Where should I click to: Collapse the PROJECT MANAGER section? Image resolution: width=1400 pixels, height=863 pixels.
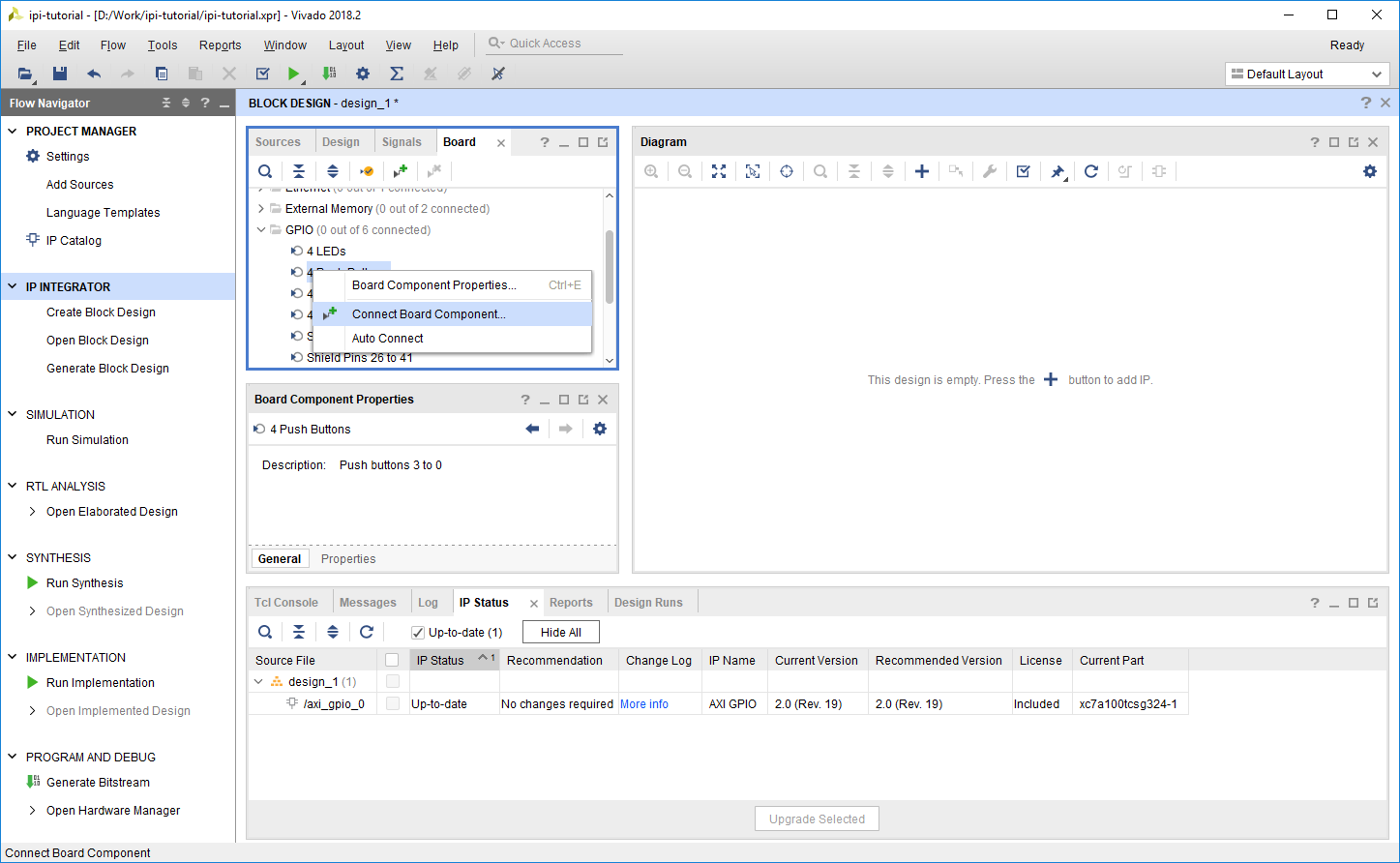pos(13,131)
